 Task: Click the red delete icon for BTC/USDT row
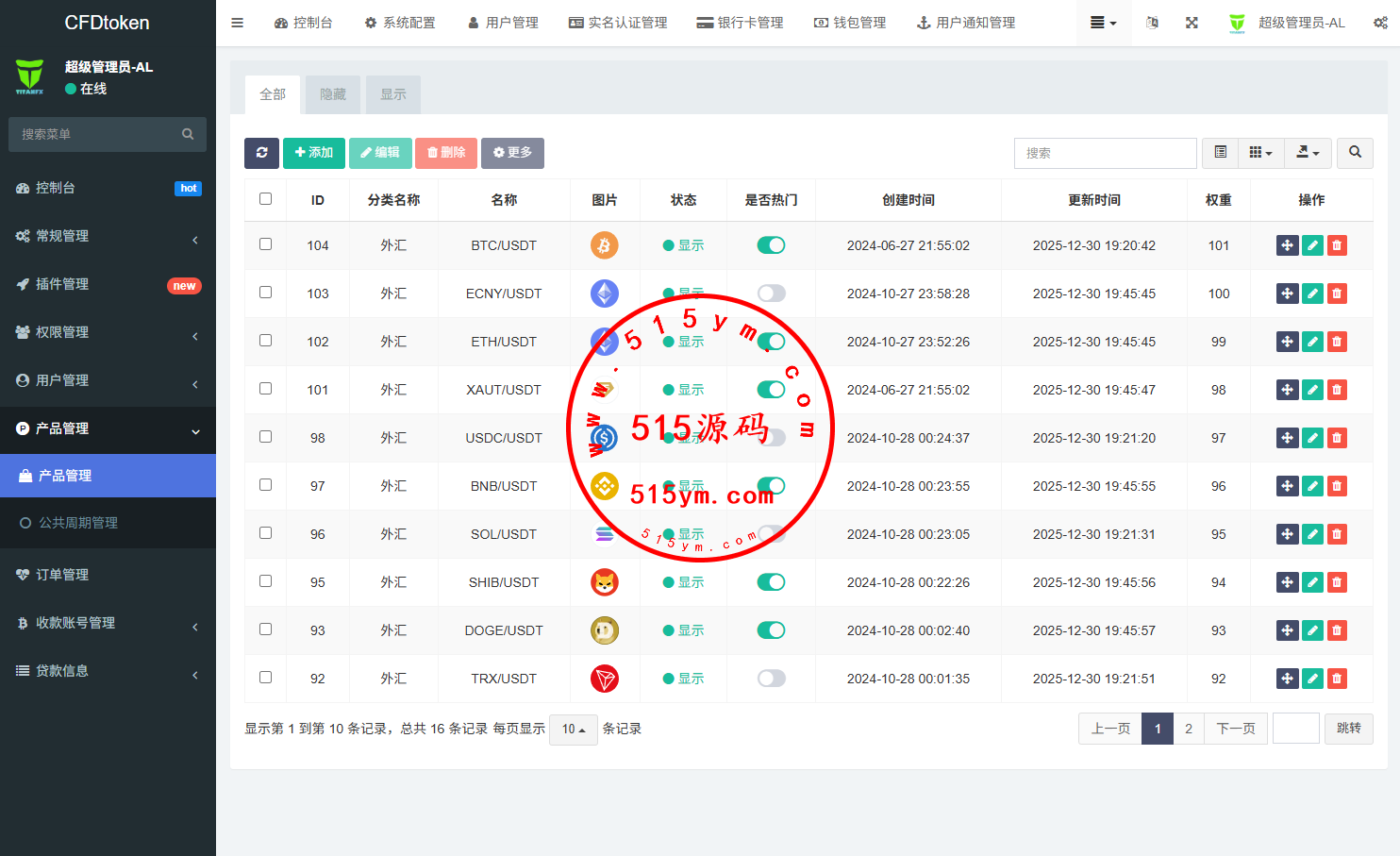point(1337,245)
